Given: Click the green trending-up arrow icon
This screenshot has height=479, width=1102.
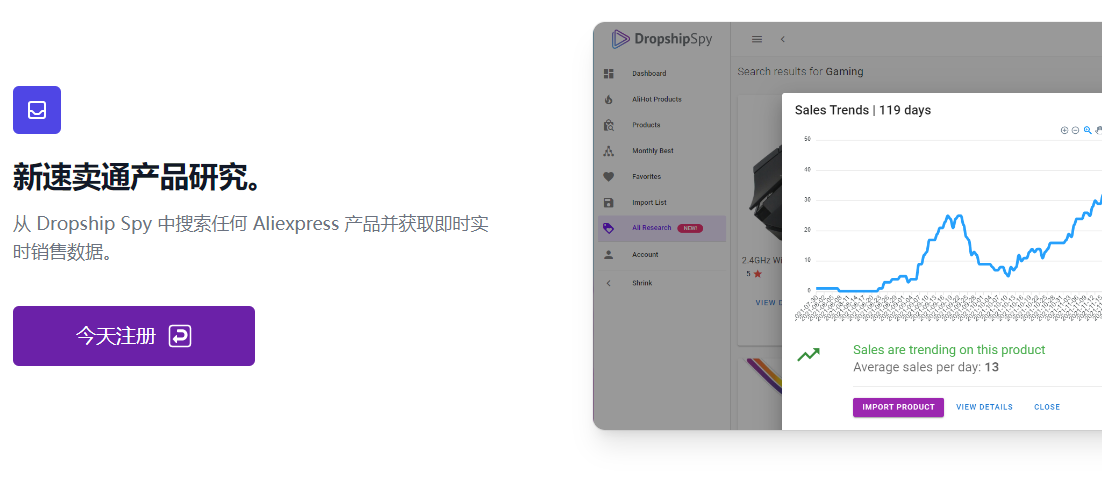Looking at the screenshot, I should [808, 355].
